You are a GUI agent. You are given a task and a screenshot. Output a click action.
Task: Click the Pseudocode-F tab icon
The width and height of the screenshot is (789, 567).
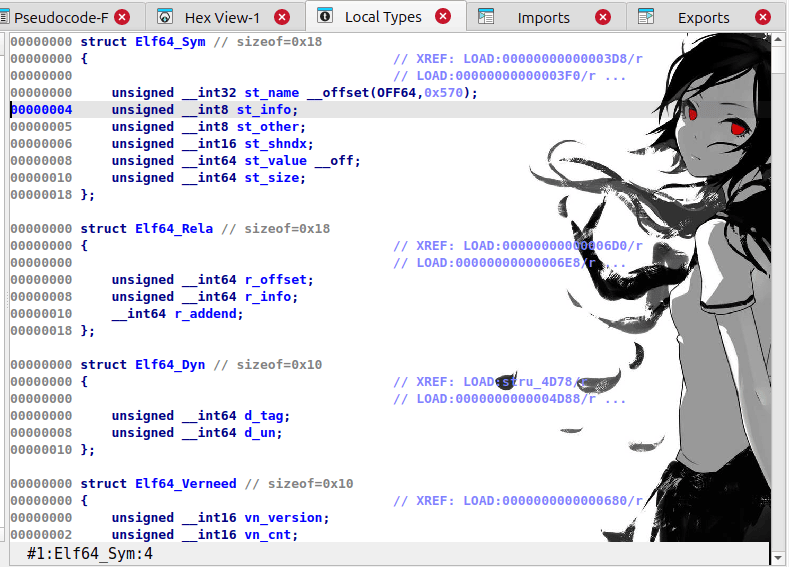coord(4,18)
